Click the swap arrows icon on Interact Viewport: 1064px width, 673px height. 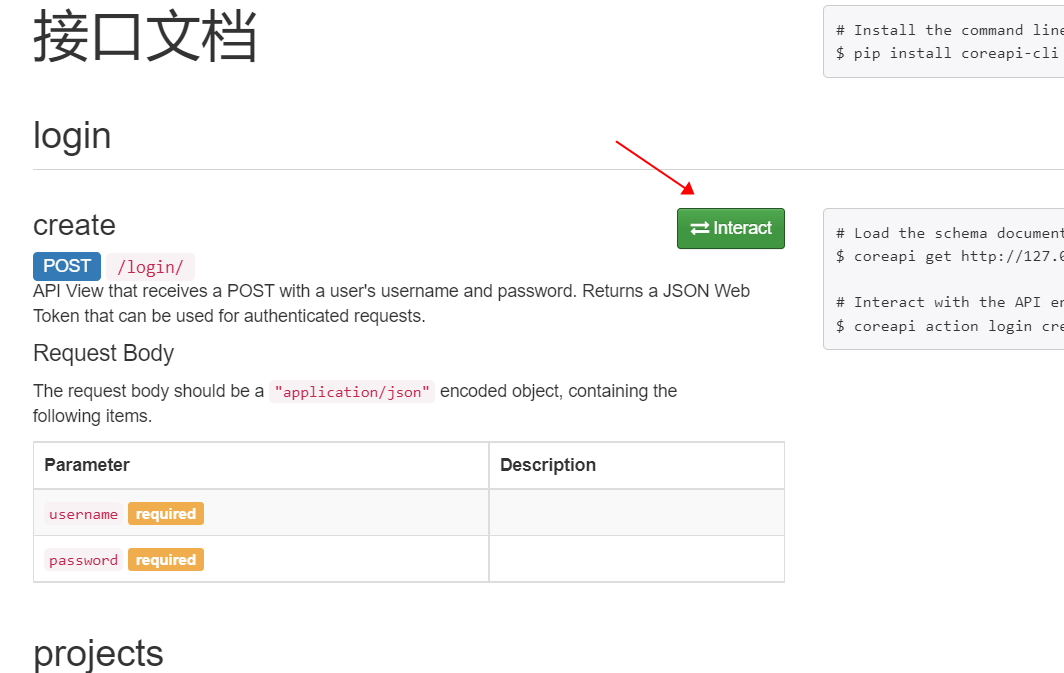pyautogui.click(x=700, y=229)
